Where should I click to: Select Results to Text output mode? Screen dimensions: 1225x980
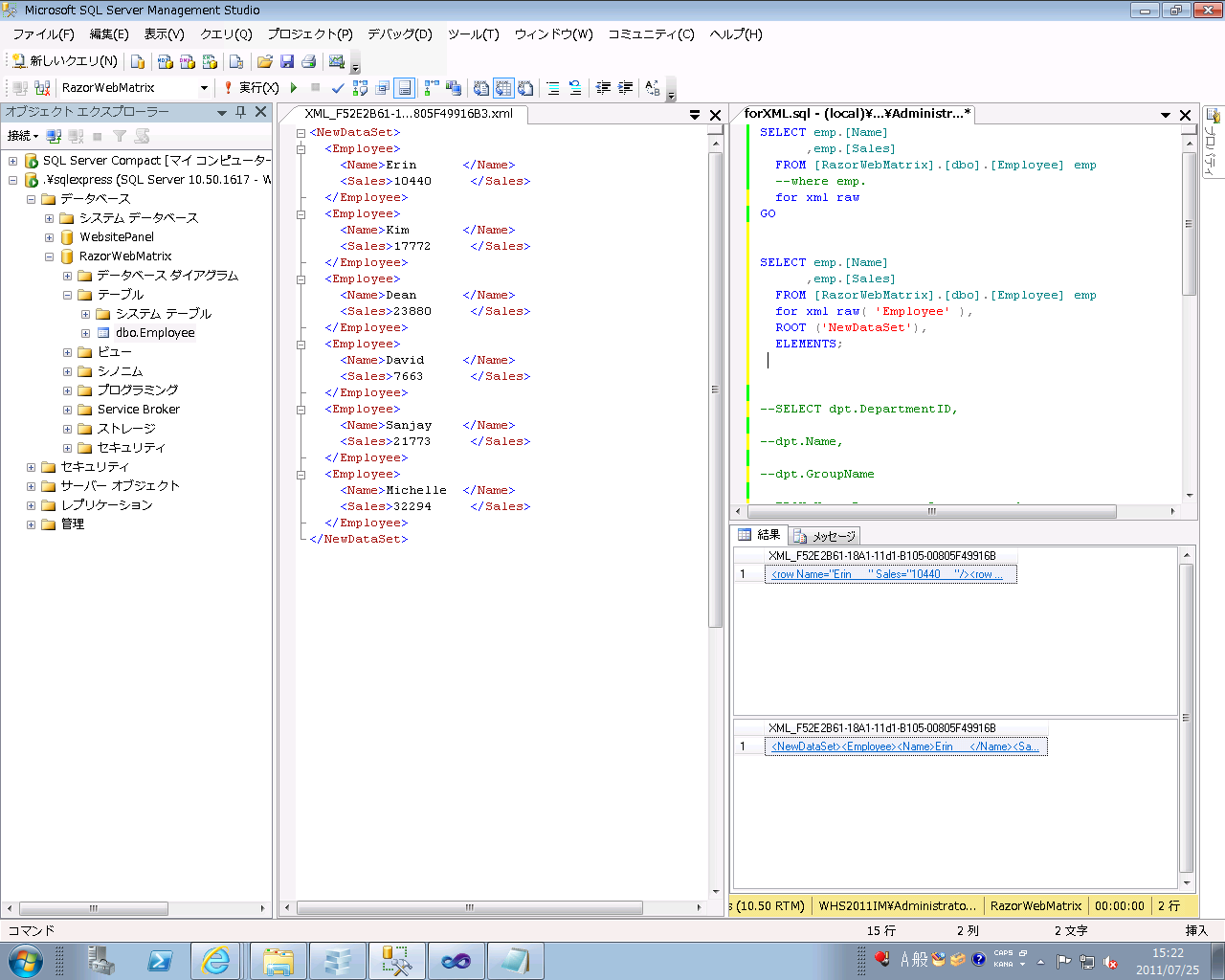(480, 88)
